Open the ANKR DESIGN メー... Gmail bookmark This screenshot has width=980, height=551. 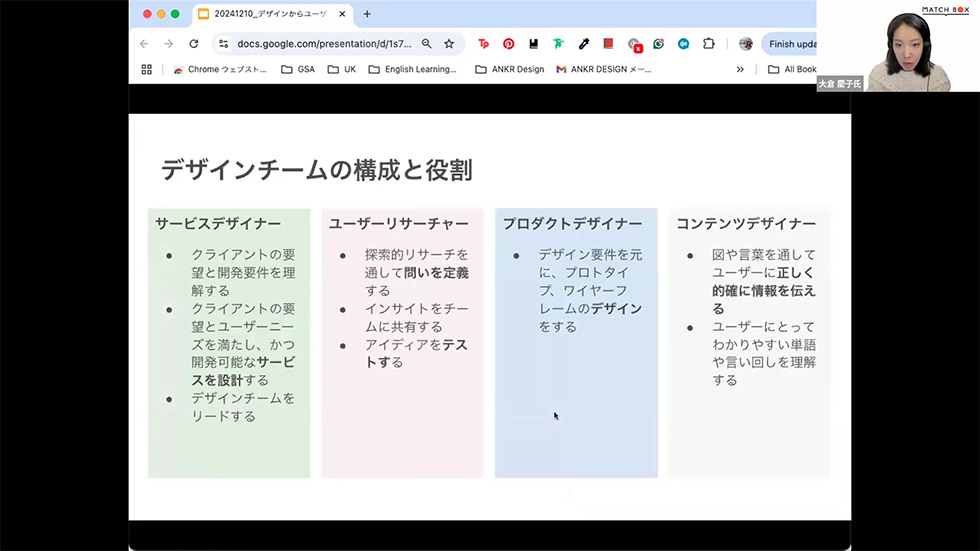click(x=604, y=69)
